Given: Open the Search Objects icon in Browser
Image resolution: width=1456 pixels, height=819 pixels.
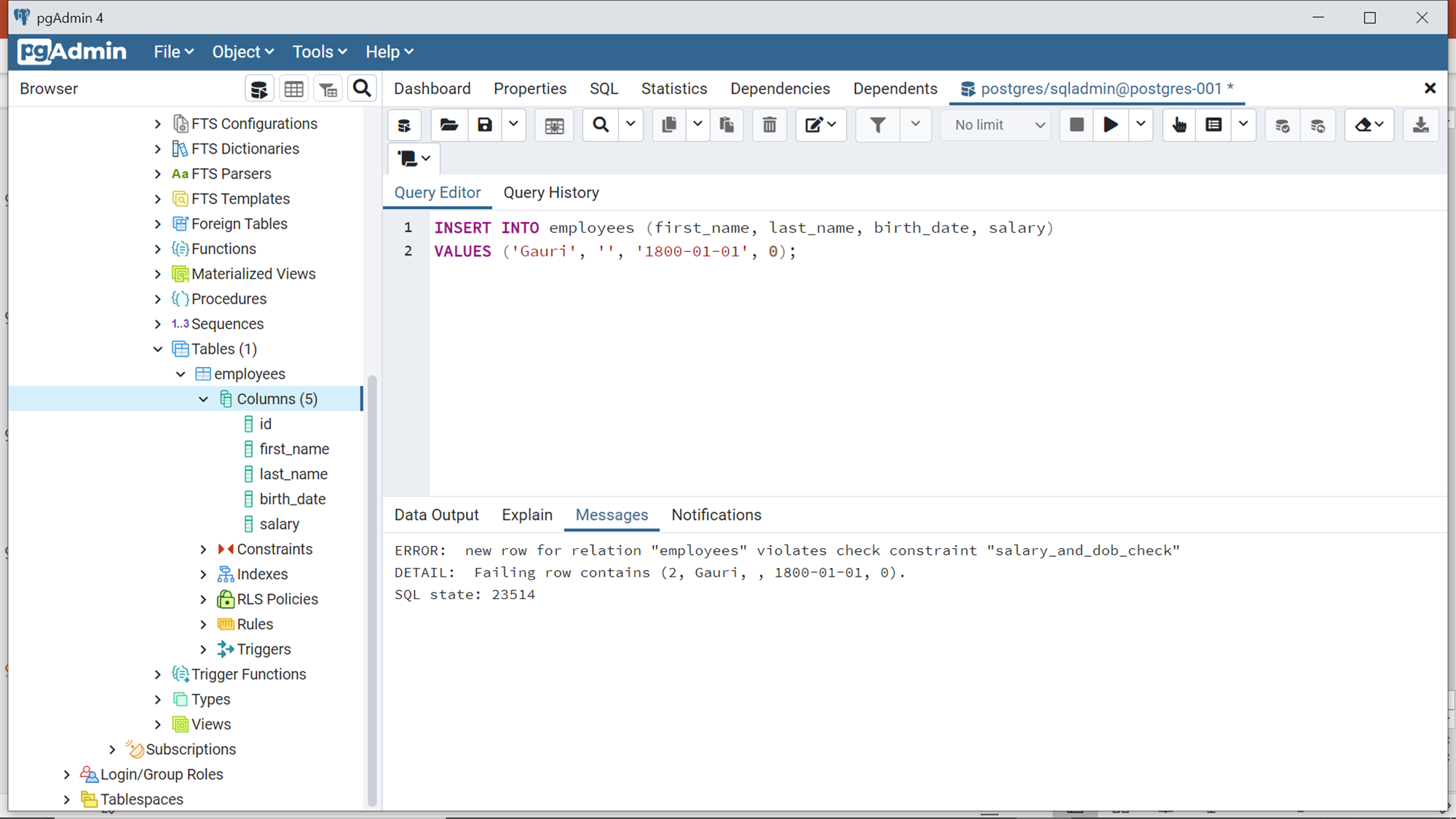Looking at the screenshot, I should click(362, 89).
